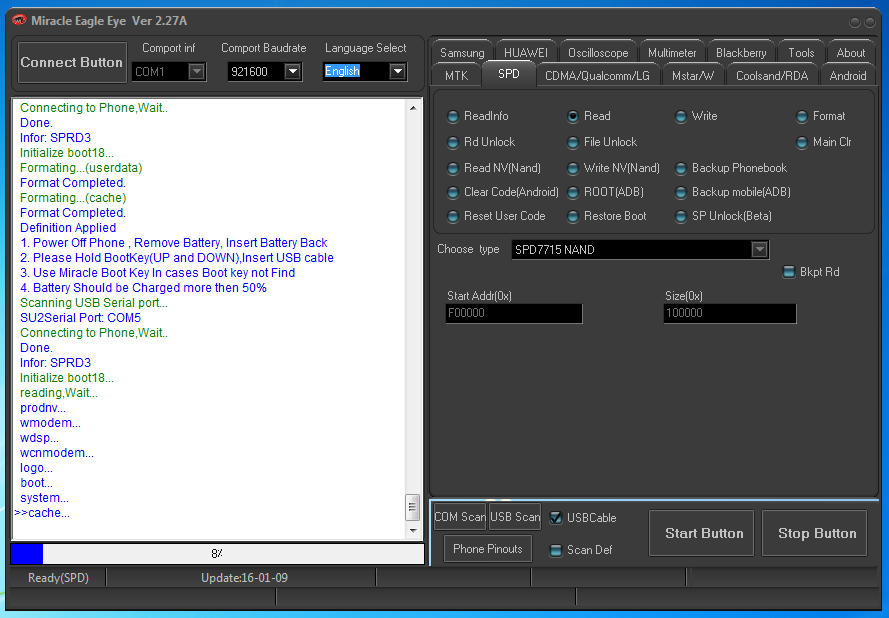Open the Language Select dropdown
This screenshot has height=618, width=889.
tap(397, 71)
